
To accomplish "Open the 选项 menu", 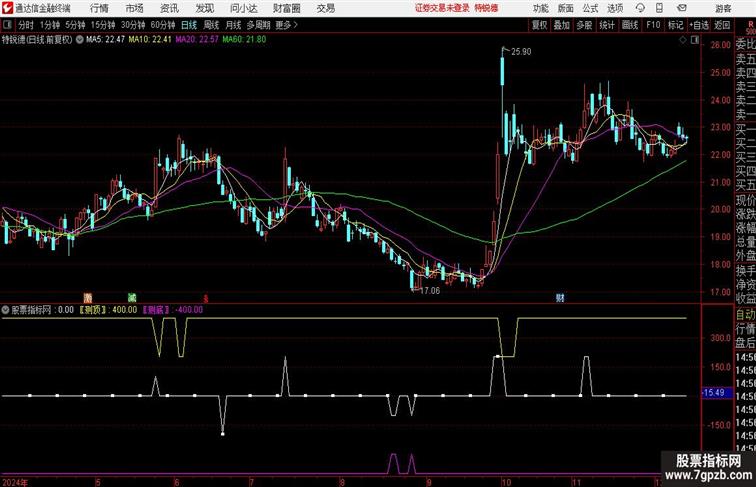I will click(615, 8).
